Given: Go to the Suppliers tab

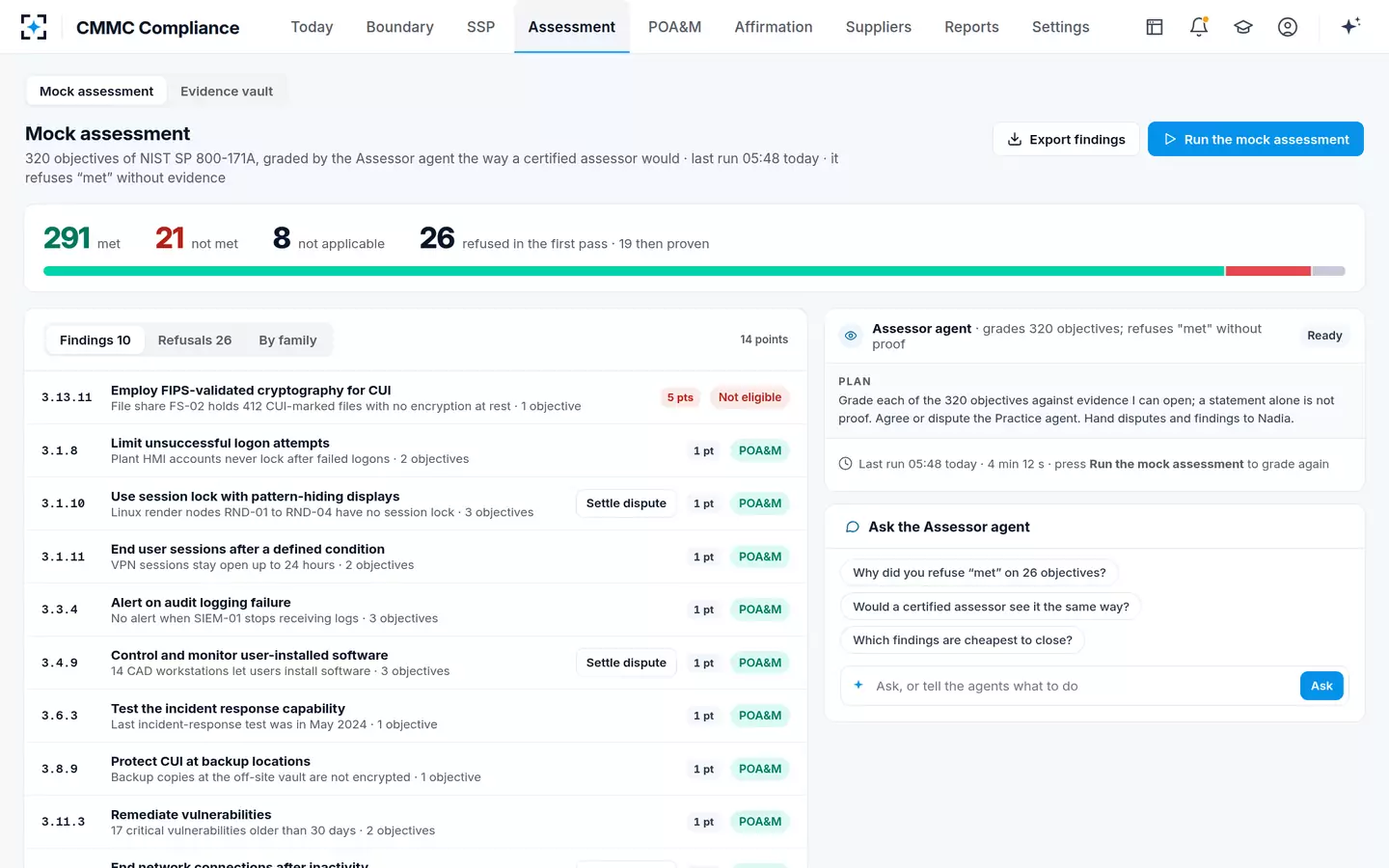Looking at the screenshot, I should (x=878, y=27).
